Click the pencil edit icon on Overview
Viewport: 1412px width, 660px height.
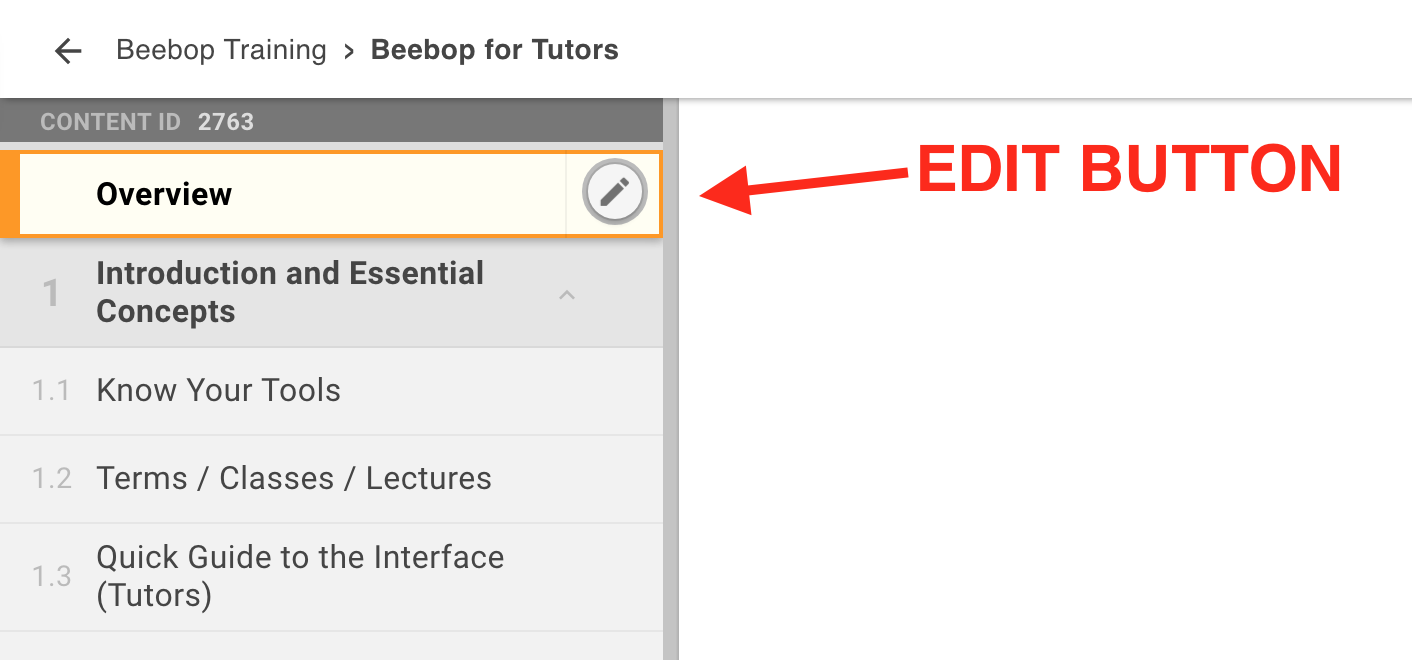(x=614, y=193)
